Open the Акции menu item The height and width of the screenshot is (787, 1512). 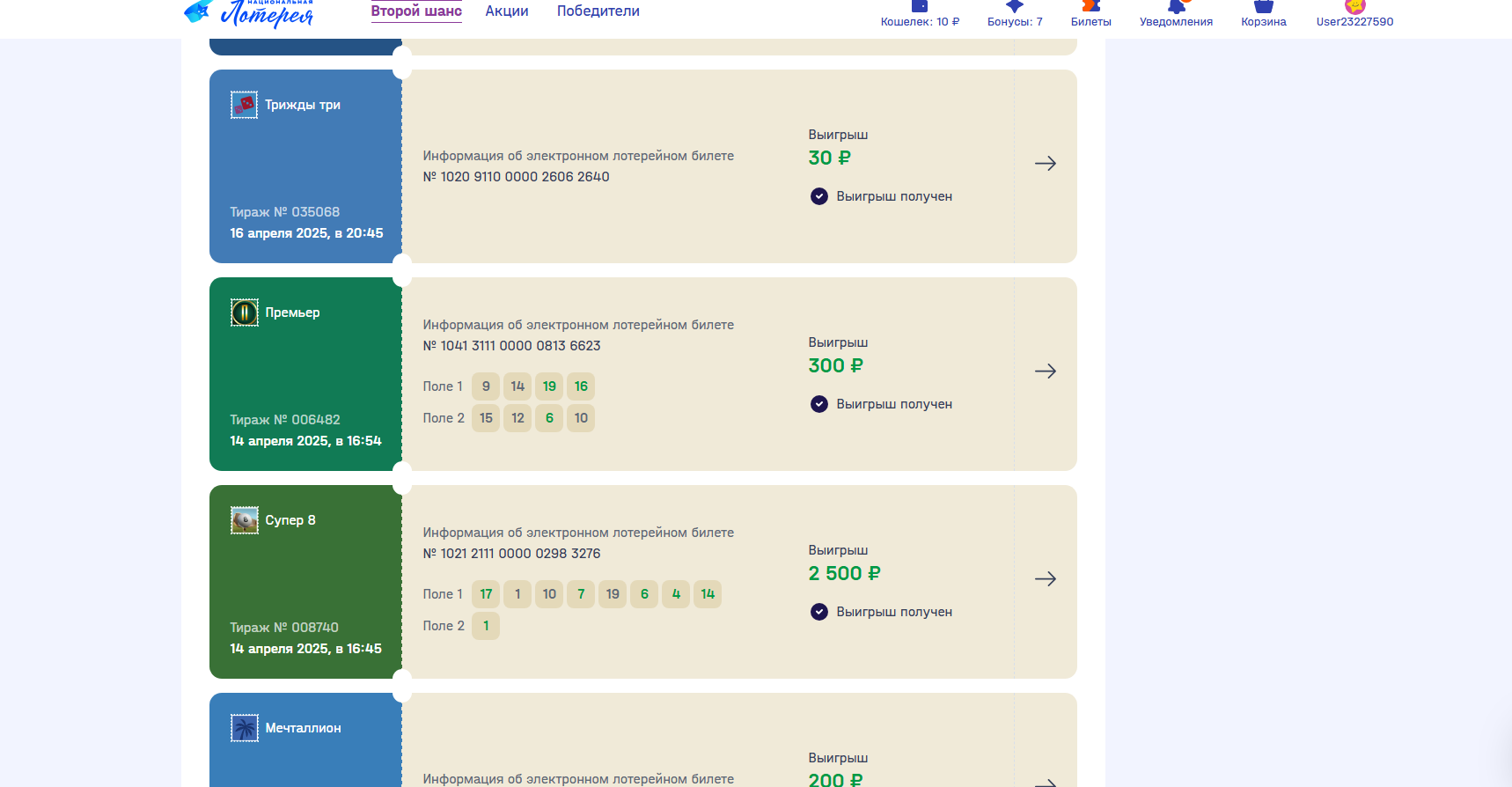507,11
